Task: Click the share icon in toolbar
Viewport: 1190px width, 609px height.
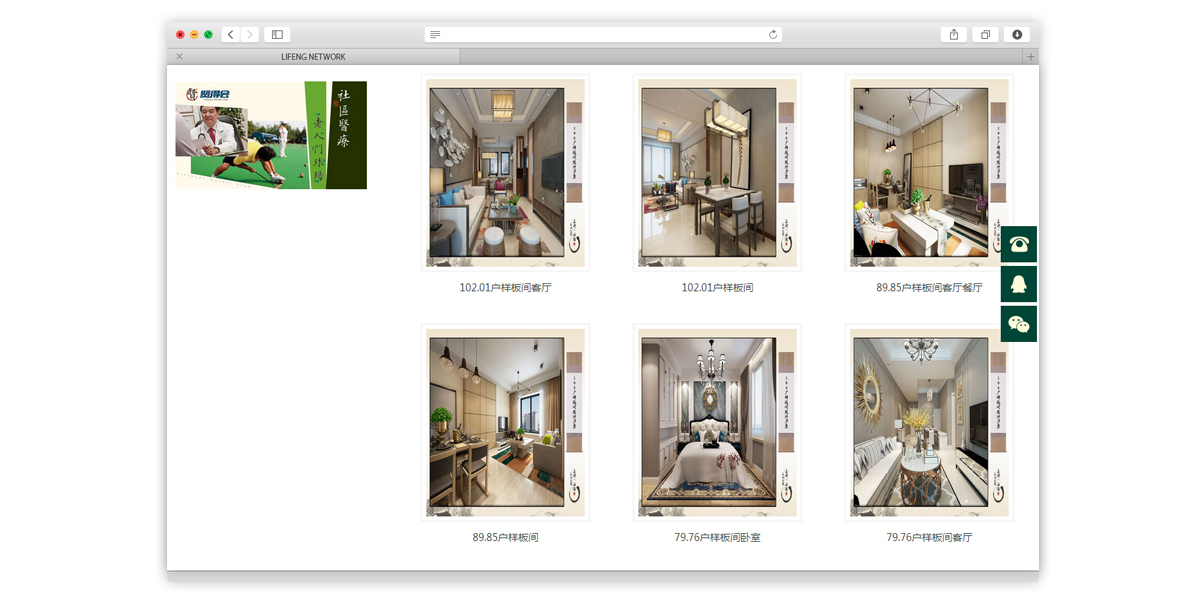Action: click(954, 34)
